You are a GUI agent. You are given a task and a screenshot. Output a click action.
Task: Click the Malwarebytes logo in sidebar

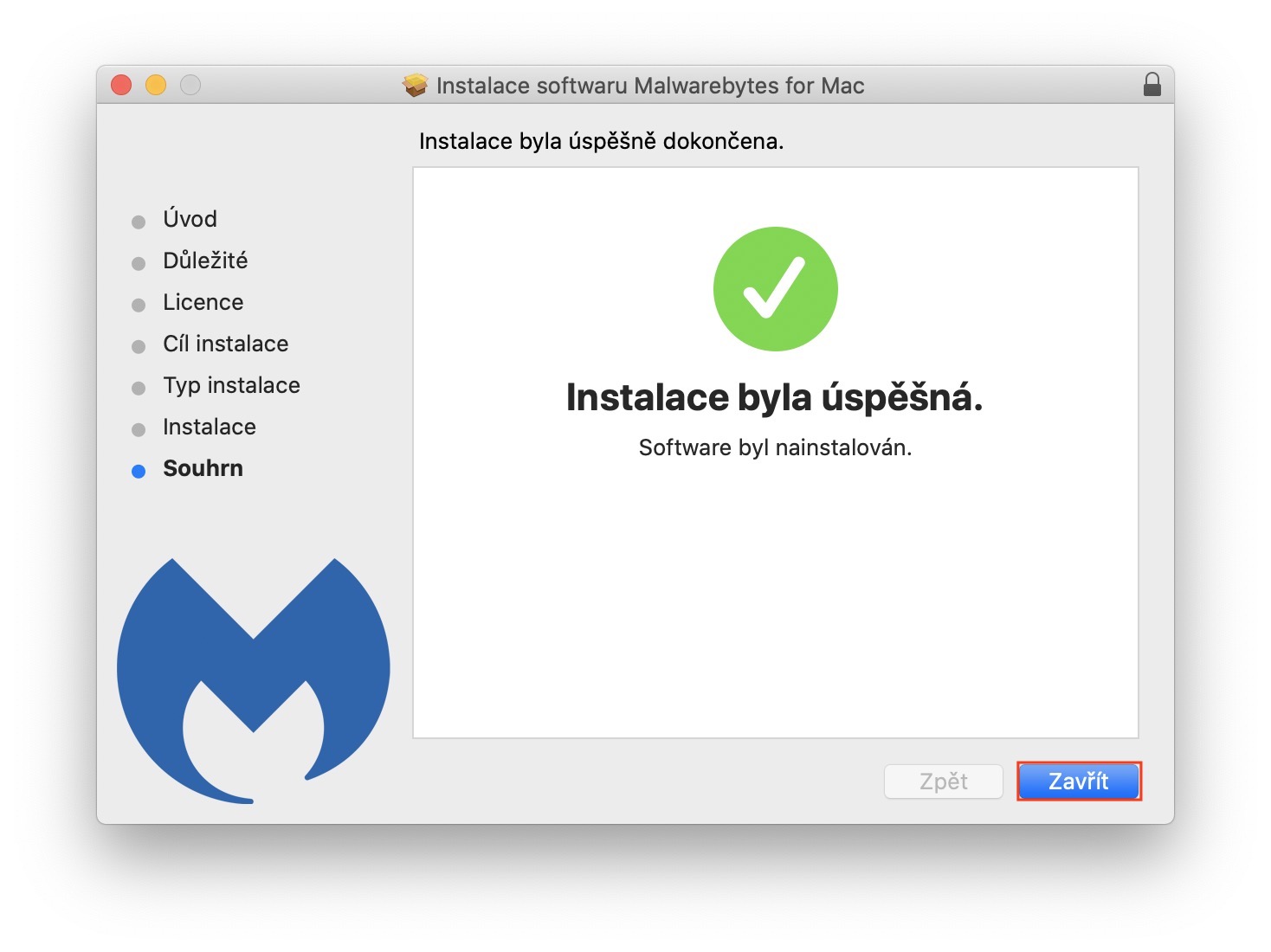click(254, 680)
